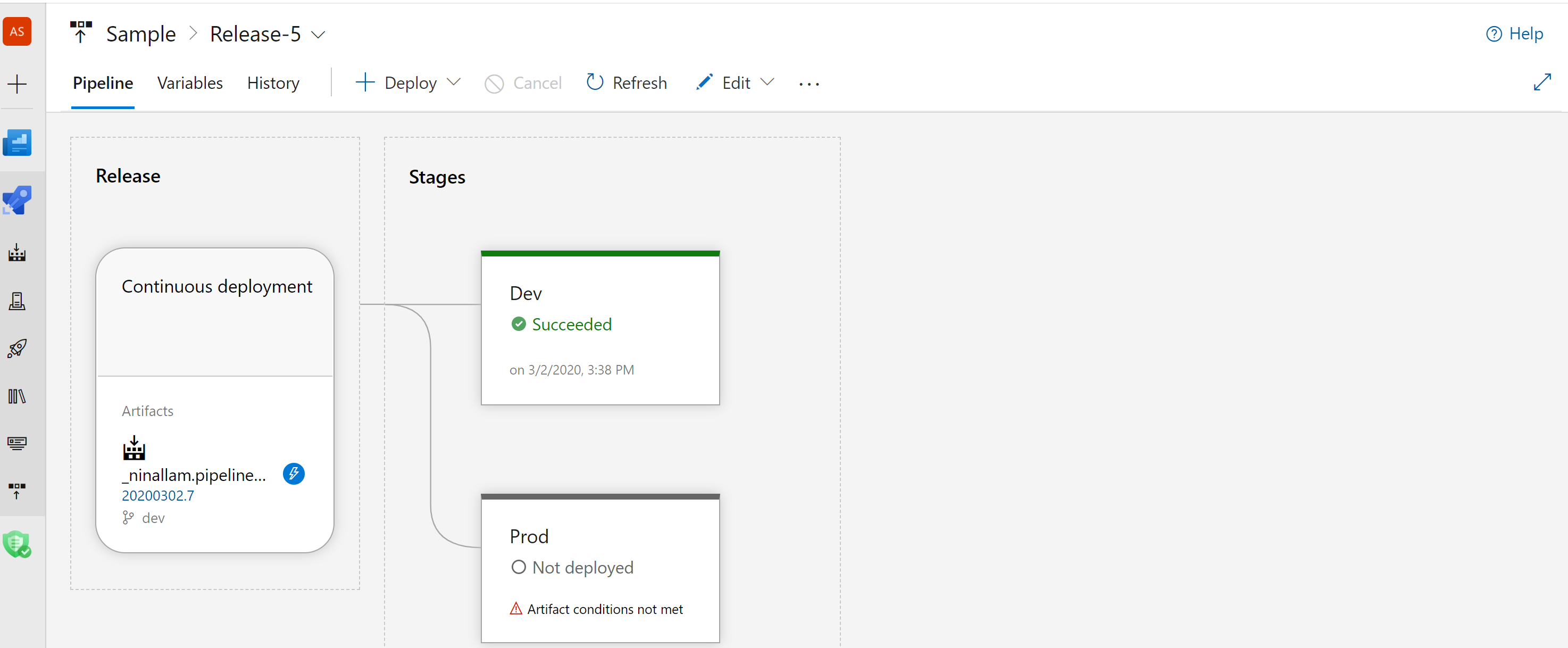This screenshot has height=648, width=1568.
Task: Click the Artifact conditions warning icon on Prod
Action: pos(515,609)
